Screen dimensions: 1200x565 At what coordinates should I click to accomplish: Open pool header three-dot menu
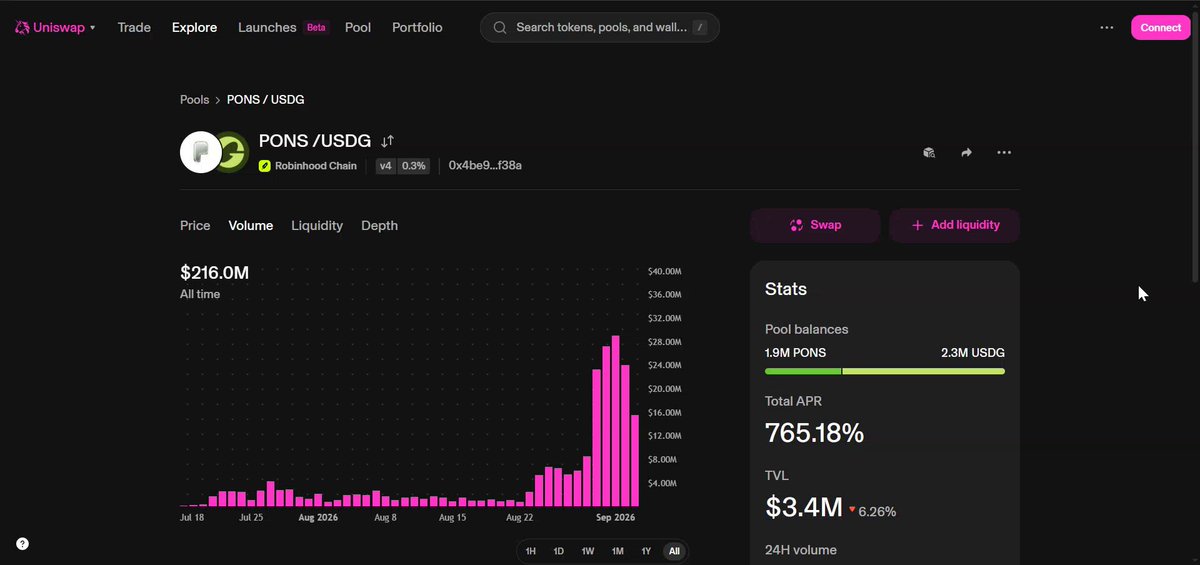tap(1004, 153)
